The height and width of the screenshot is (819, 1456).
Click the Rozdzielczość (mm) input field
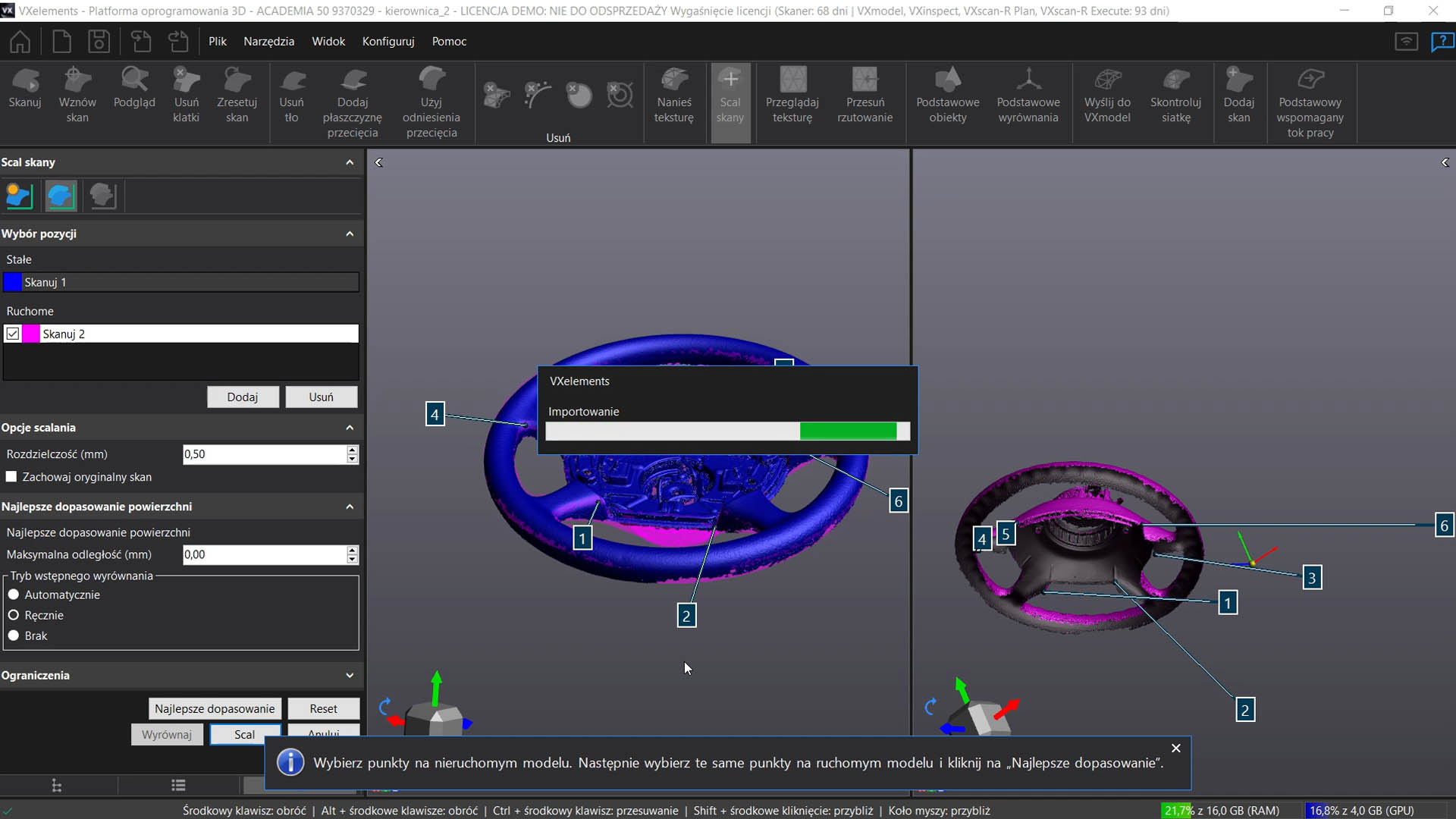coord(265,454)
